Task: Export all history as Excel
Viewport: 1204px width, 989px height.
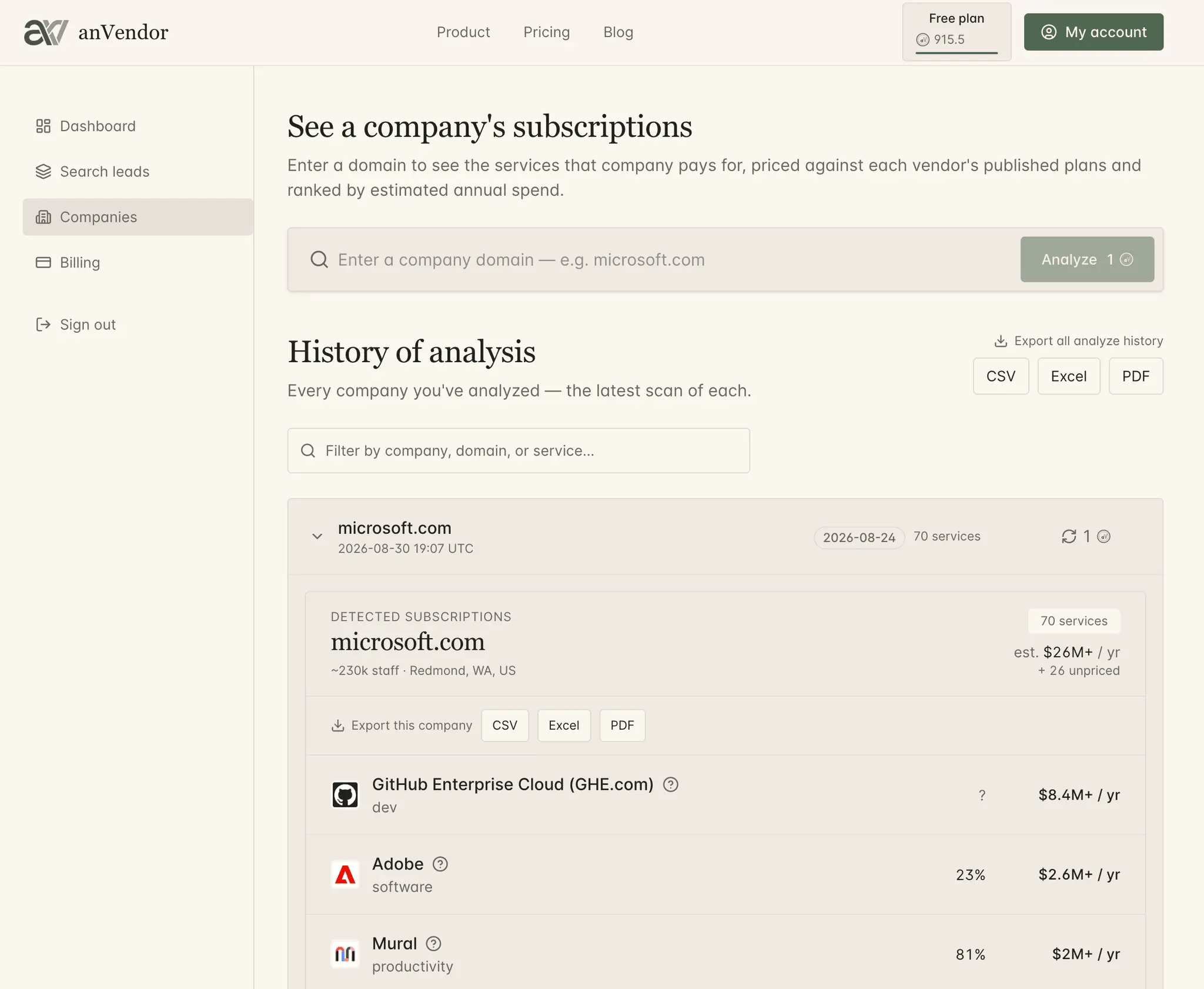Action: (1068, 376)
